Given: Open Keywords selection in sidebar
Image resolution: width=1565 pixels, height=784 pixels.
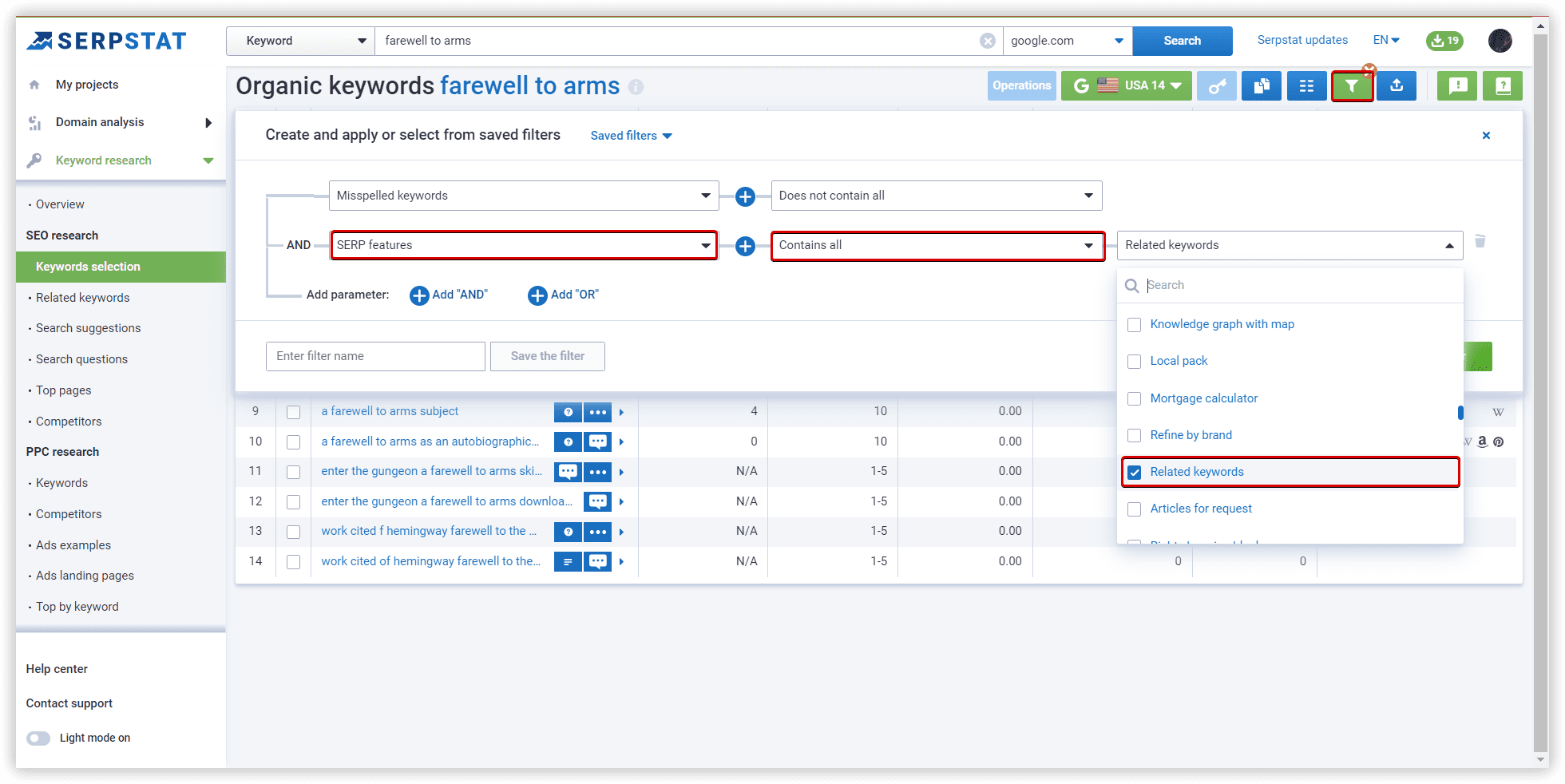Looking at the screenshot, I should (121, 267).
